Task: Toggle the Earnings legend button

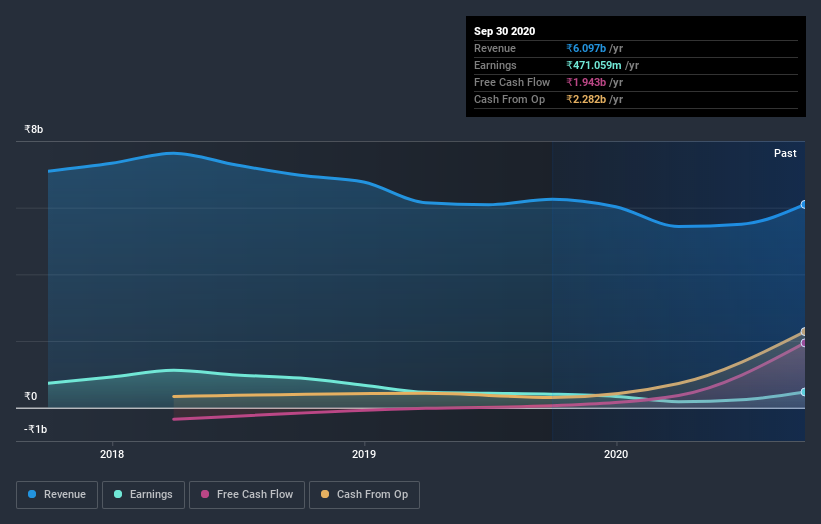Action: 143,495
